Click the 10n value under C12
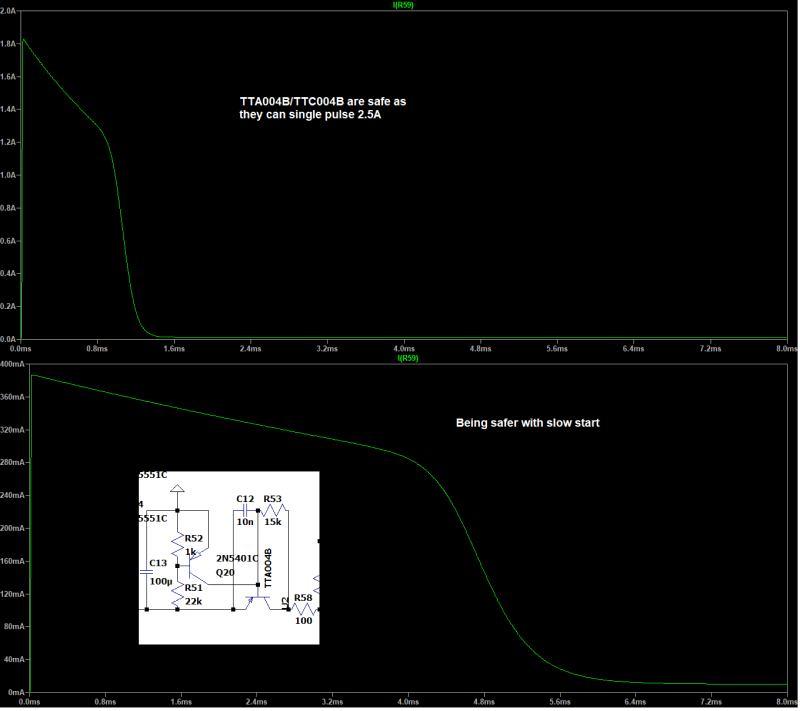Screen dimensions: 800x711 [245, 522]
